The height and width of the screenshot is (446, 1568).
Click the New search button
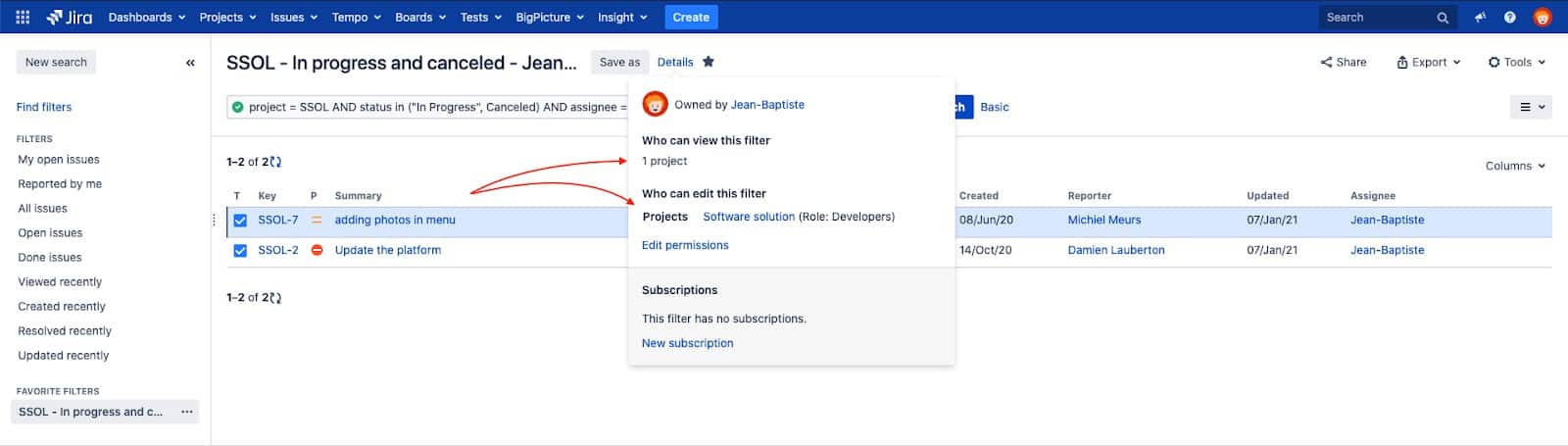tap(56, 62)
